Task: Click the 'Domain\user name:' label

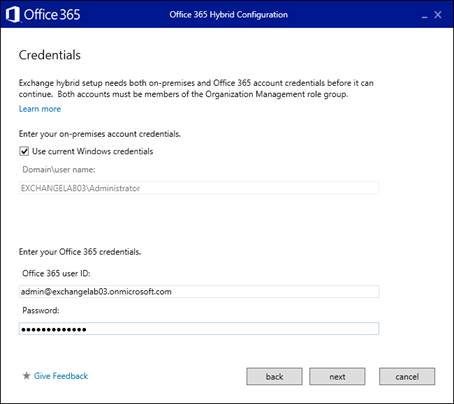Action: (59, 170)
